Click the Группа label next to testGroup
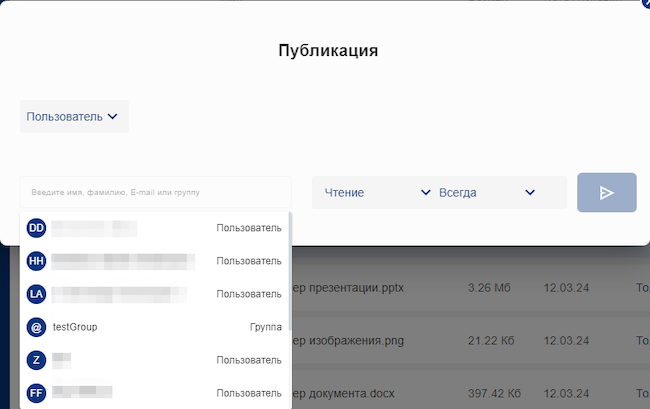Screen dimensions: 650x409 point(266,327)
